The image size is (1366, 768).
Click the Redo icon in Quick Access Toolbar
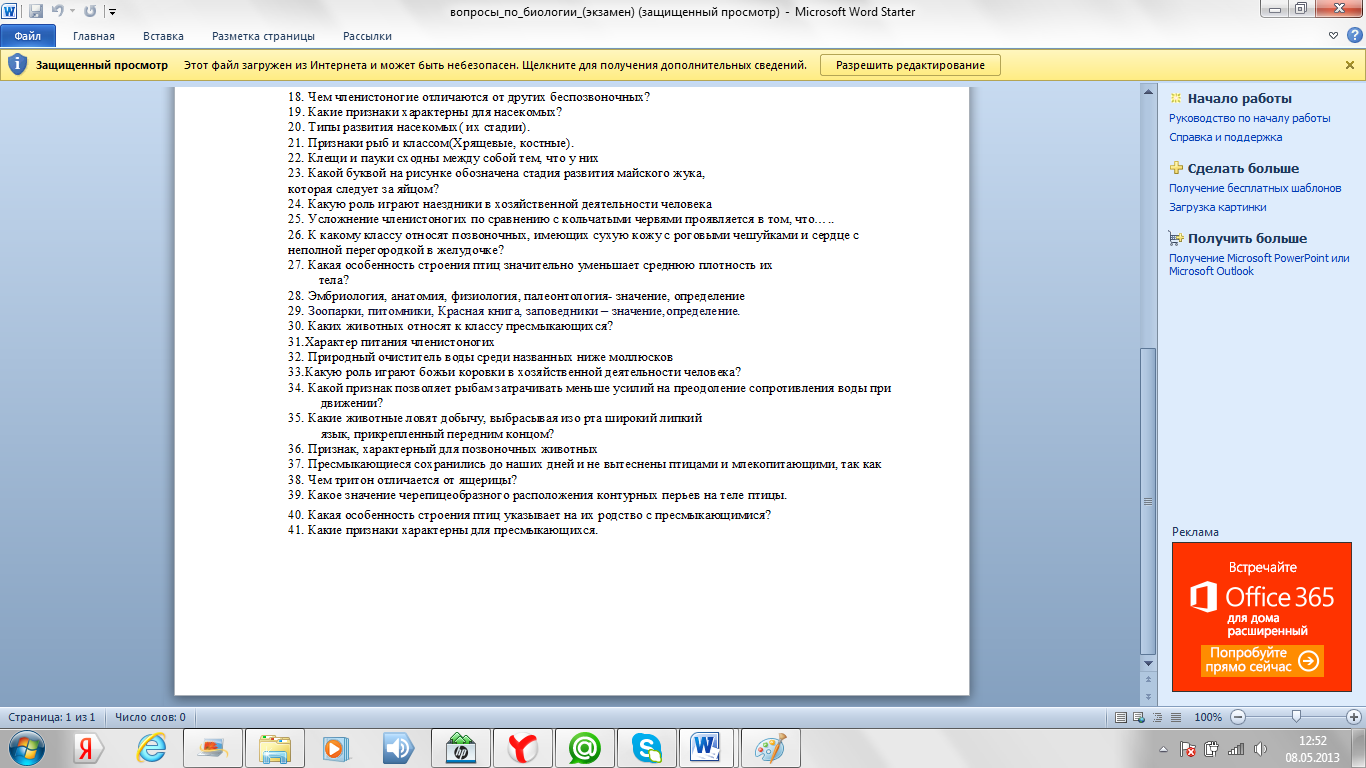click(x=90, y=12)
